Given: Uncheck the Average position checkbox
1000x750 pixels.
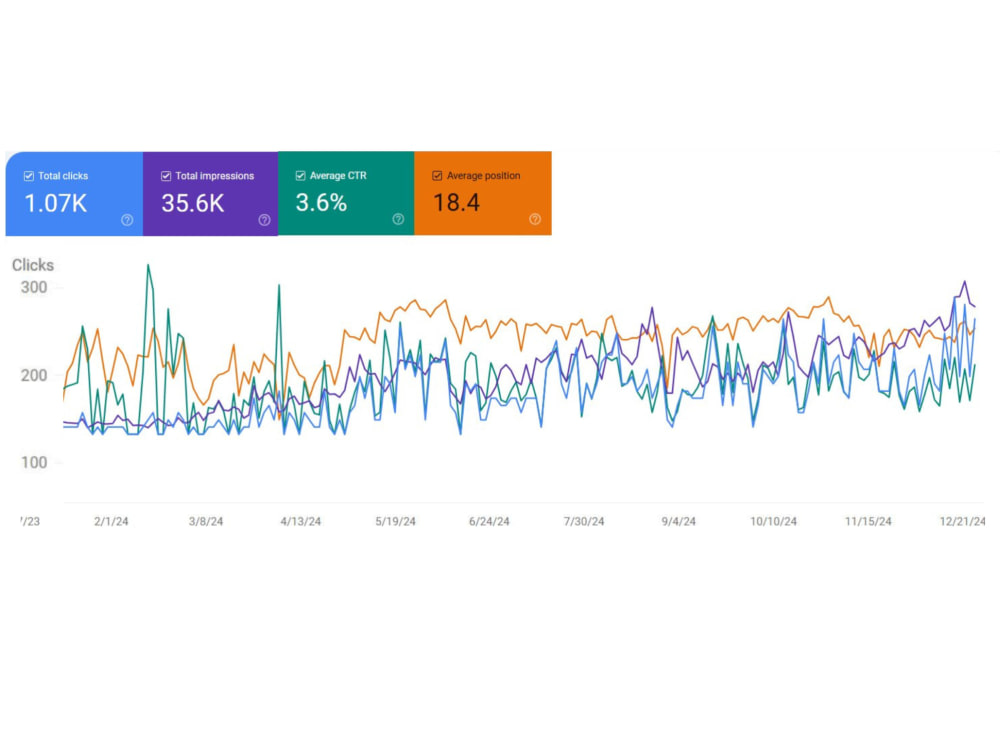Looking at the screenshot, I should (437, 175).
